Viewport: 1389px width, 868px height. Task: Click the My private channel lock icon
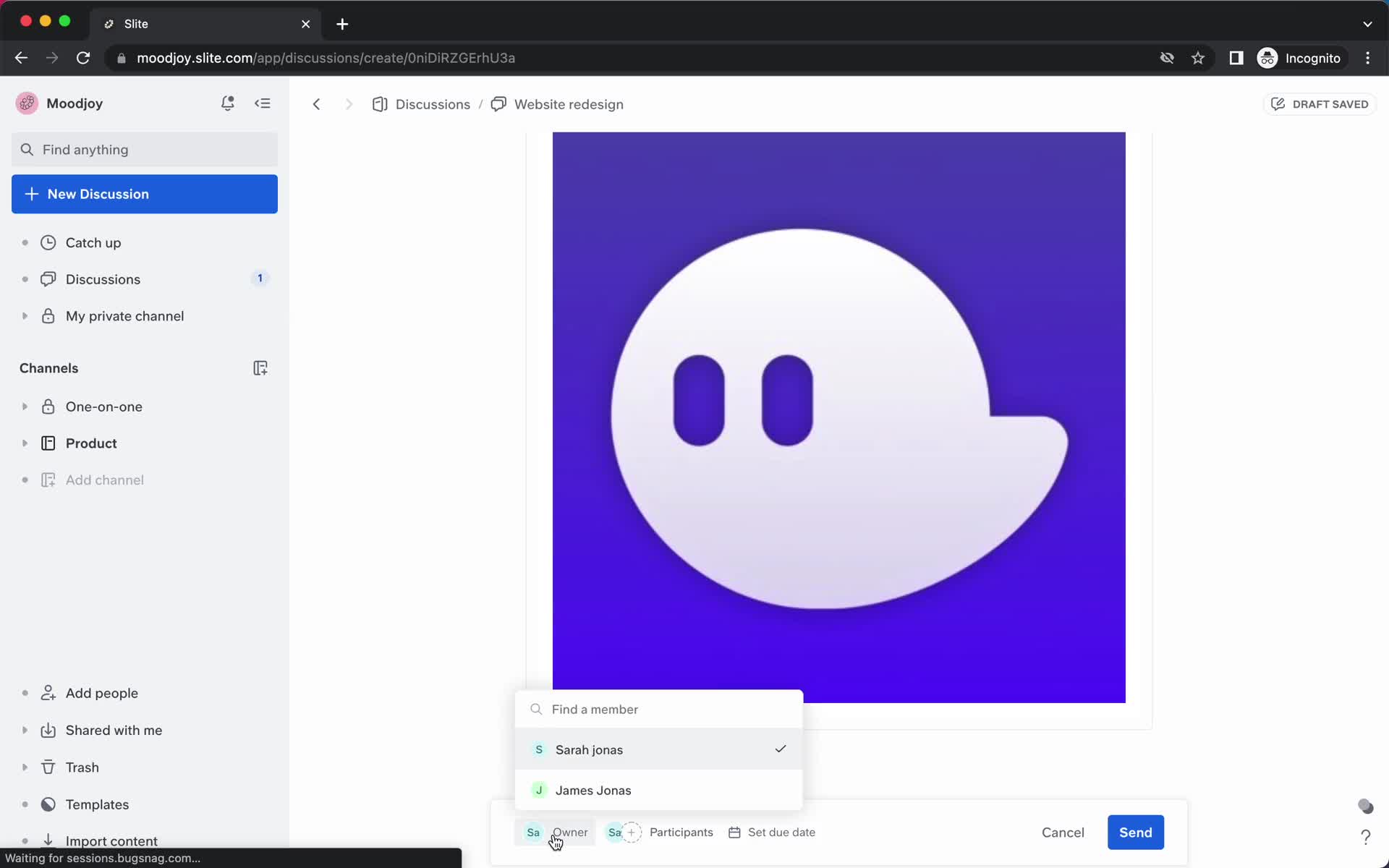(48, 316)
